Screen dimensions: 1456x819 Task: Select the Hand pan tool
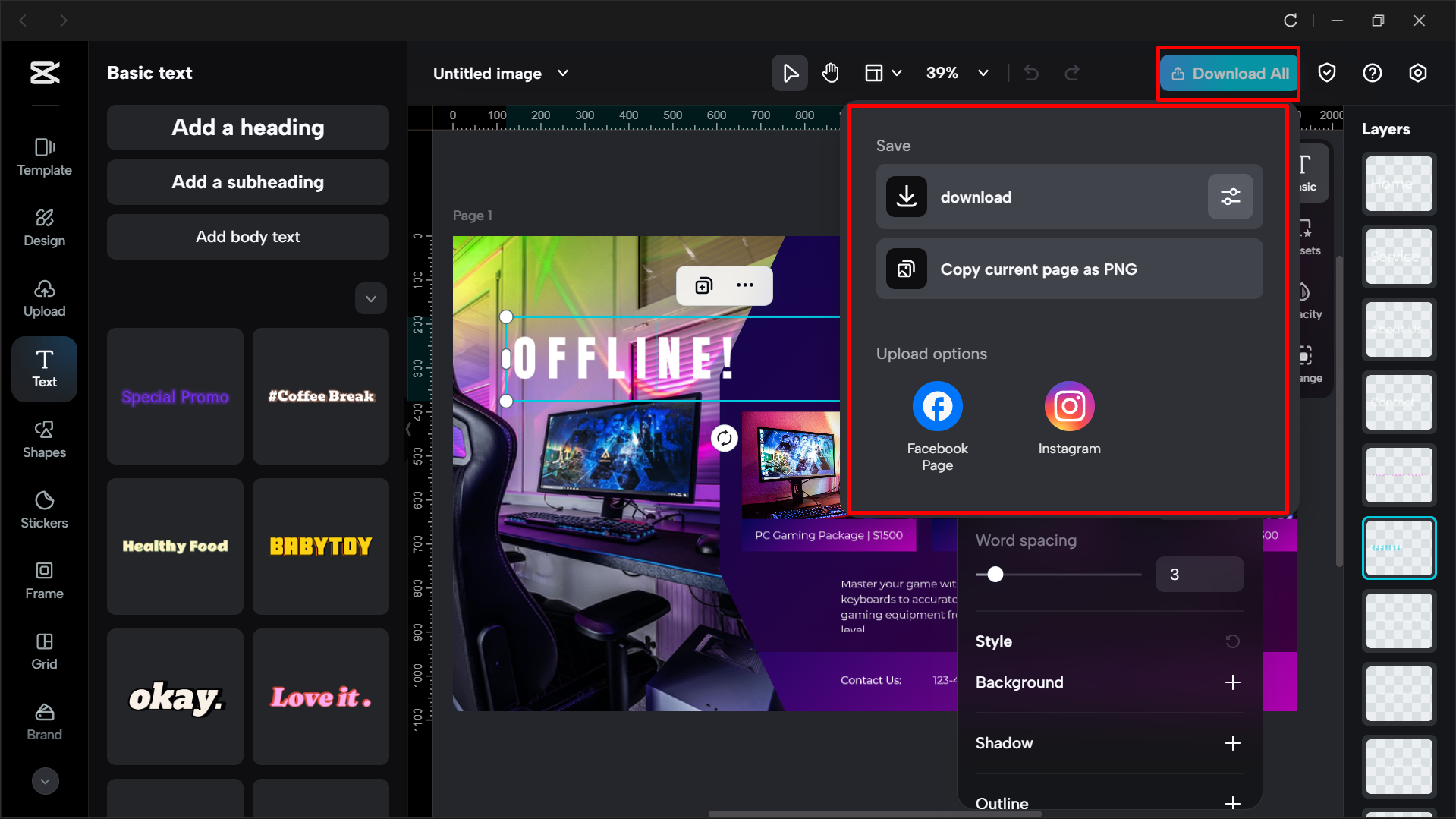(x=830, y=73)
